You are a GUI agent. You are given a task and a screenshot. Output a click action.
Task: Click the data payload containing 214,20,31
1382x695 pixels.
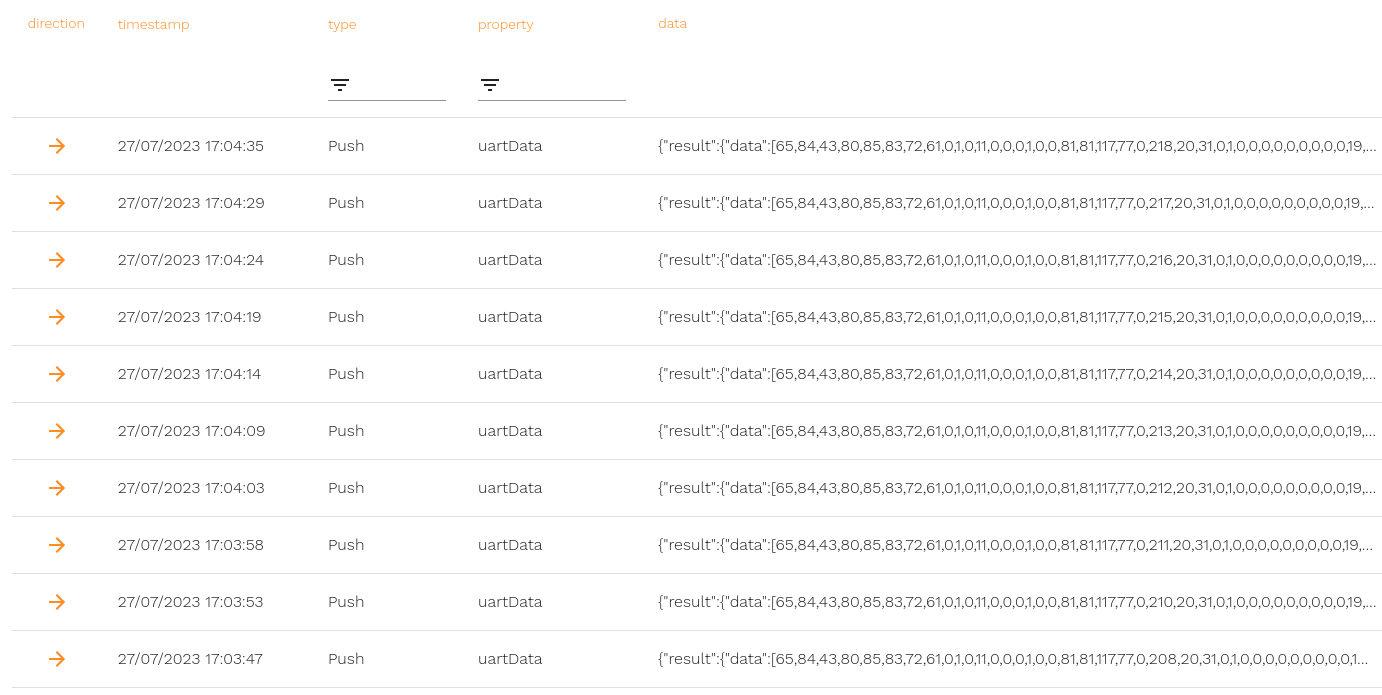1016,374
